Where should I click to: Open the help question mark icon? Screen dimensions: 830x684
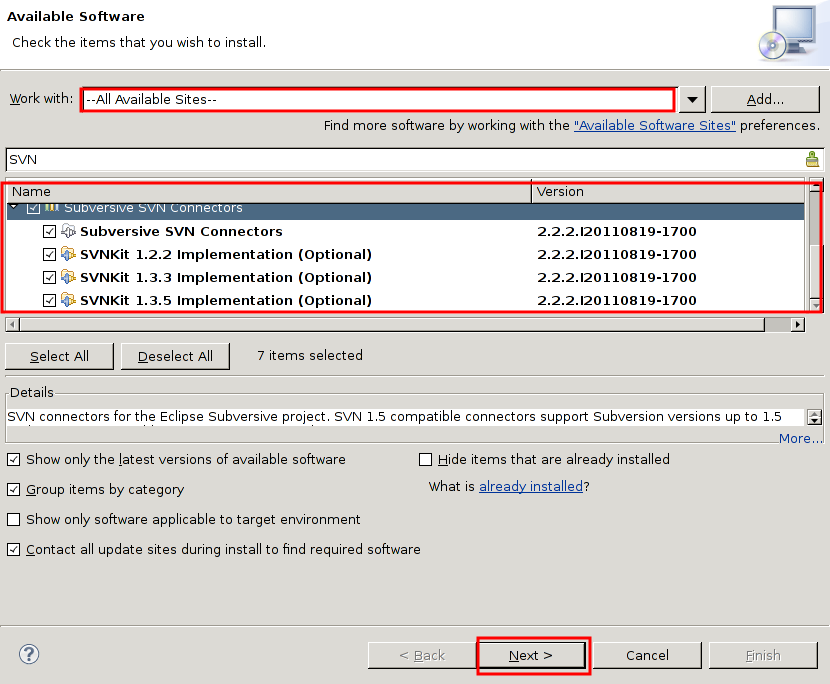(29, 654)
